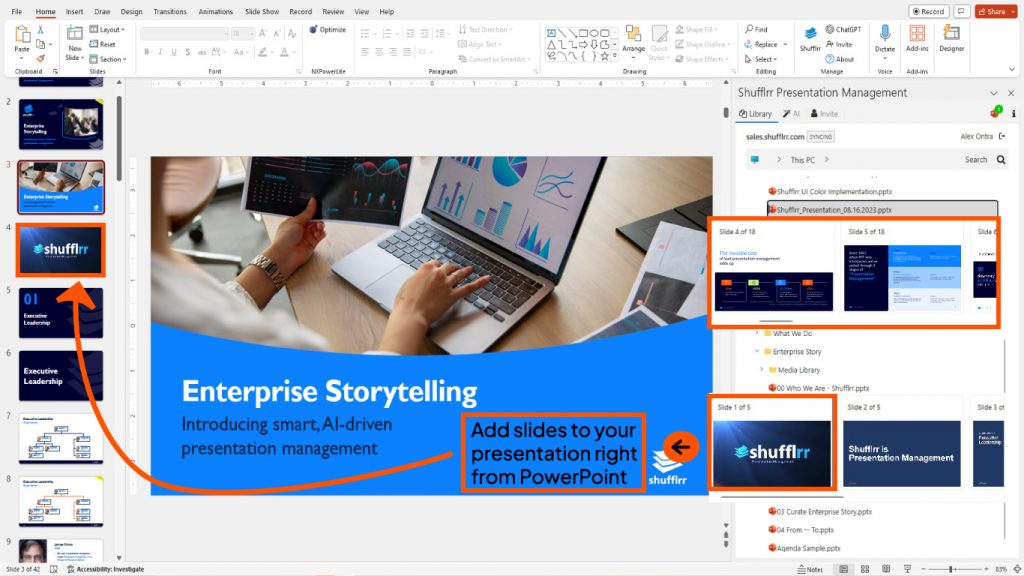
Task: Toggle Italic formatting
Action: [160, 52]
